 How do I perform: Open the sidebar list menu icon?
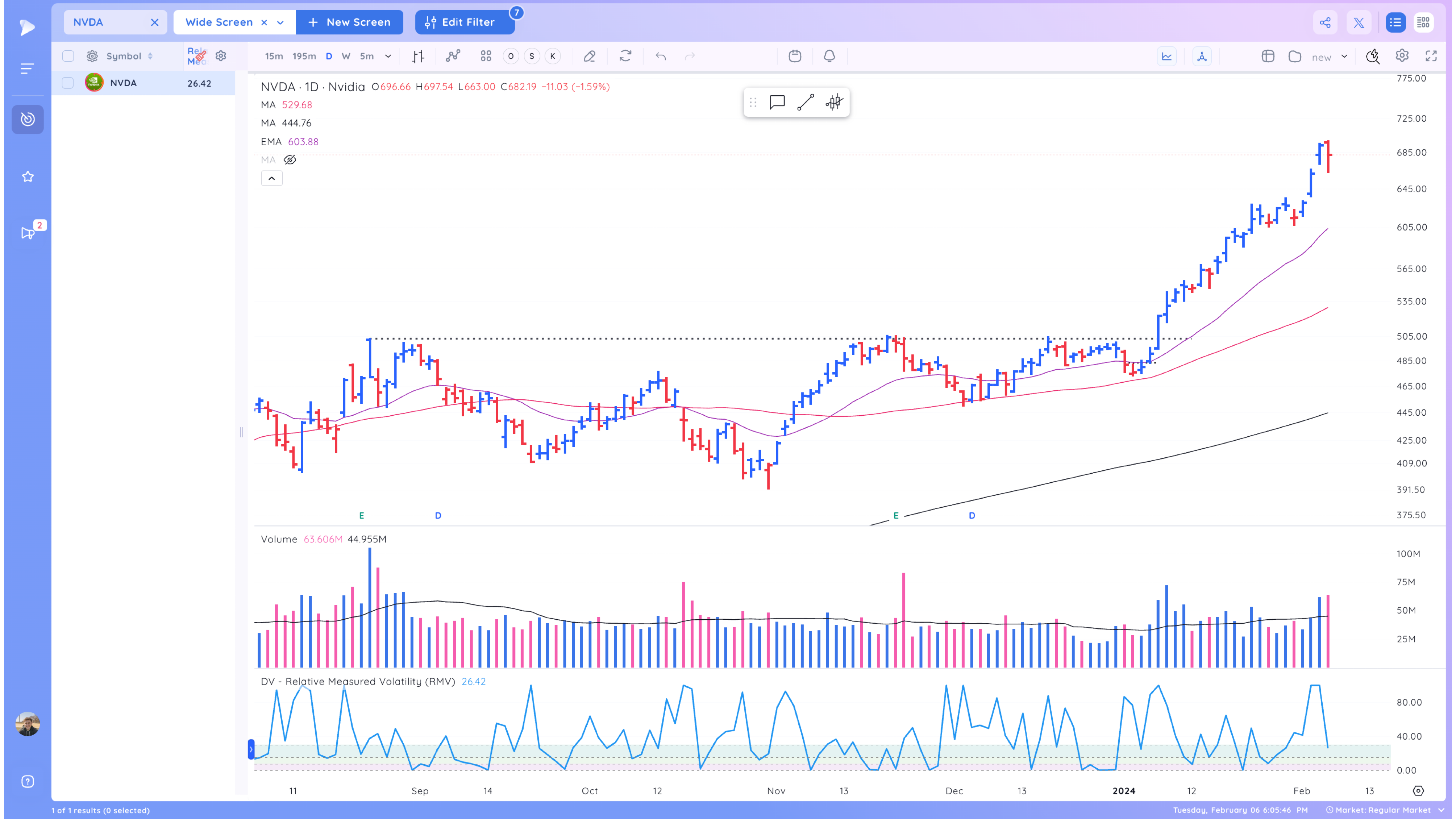point(27,68)
